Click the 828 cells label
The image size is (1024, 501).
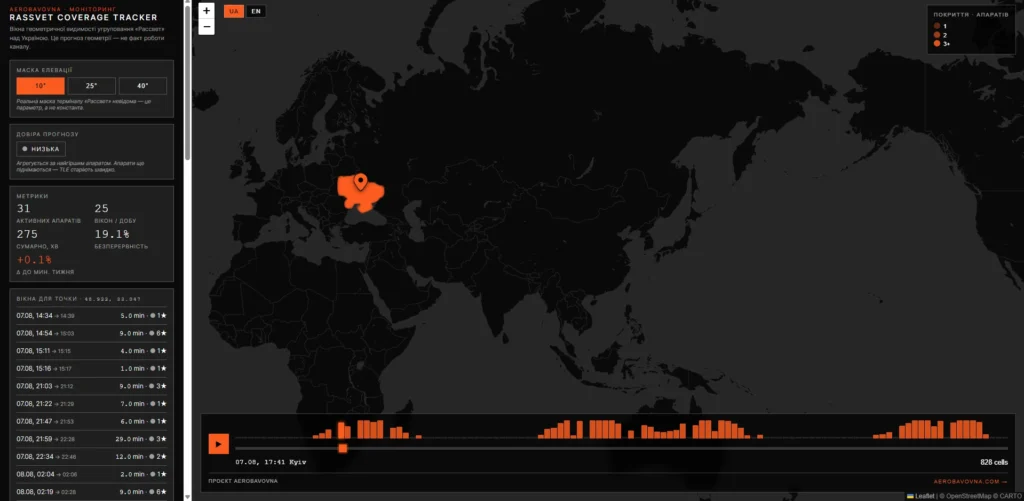[x=994, y=462]
